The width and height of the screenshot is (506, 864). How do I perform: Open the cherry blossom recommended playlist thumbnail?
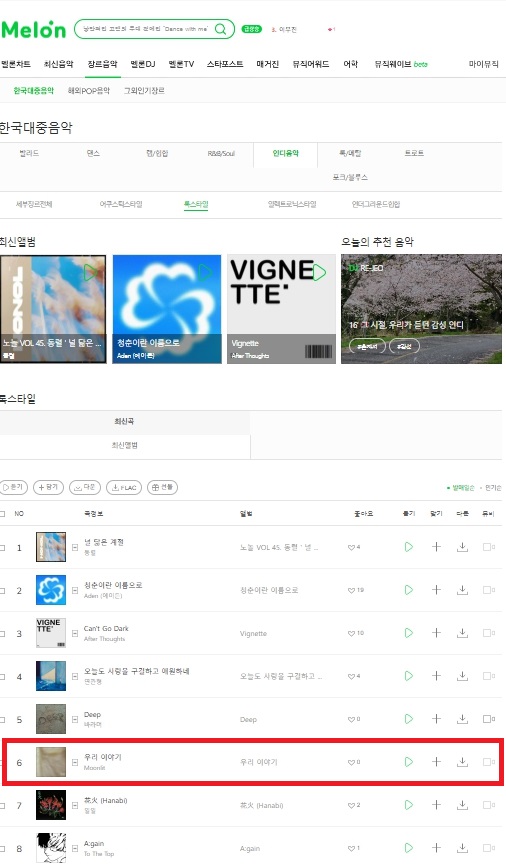point(421,309)
